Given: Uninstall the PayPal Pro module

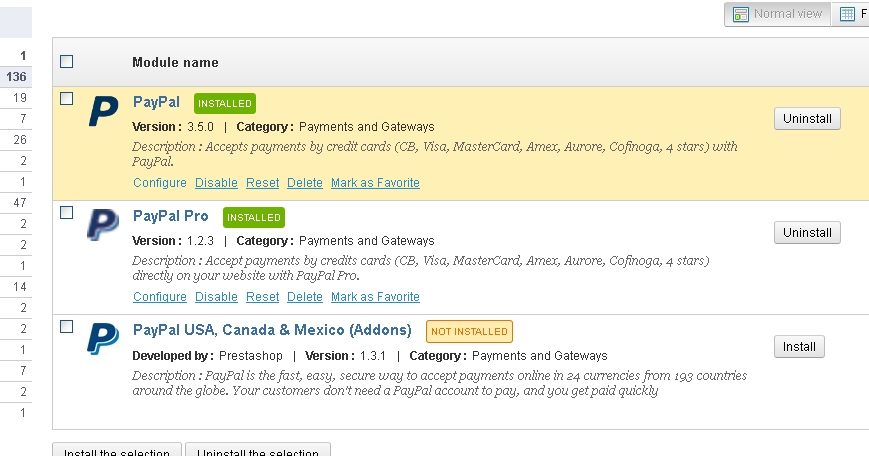Looking at the screenshot, I should (x=807, y=233).
